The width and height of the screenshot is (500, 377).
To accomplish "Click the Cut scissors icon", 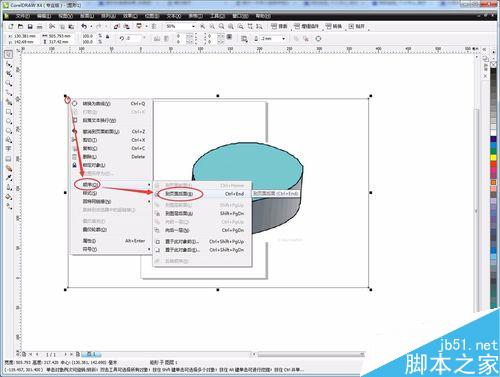I will click(x=52, y=26).
